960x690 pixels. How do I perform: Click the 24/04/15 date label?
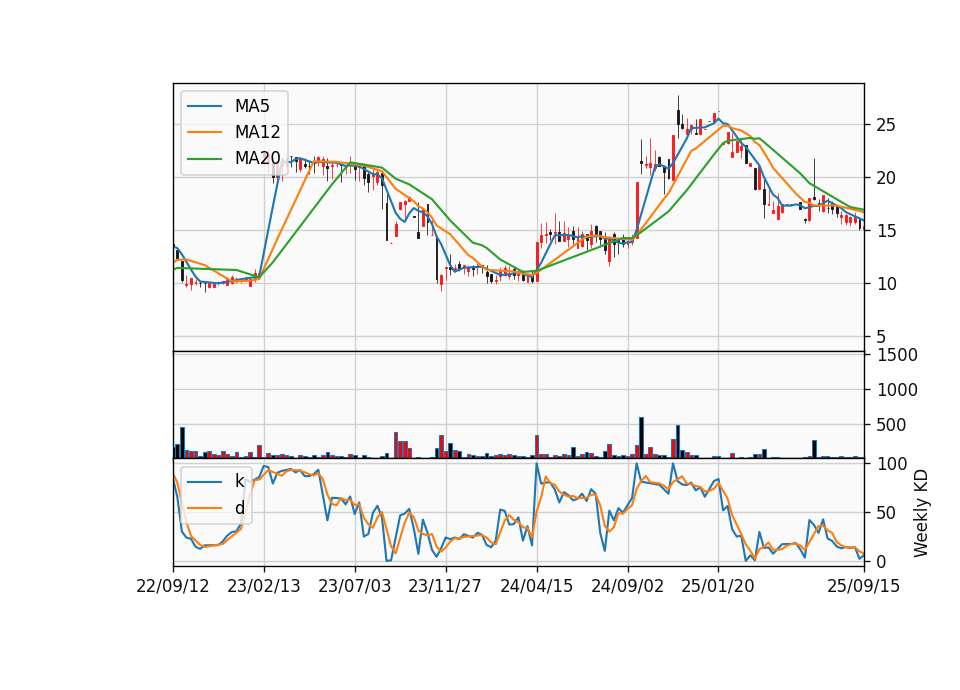(536, 586)
